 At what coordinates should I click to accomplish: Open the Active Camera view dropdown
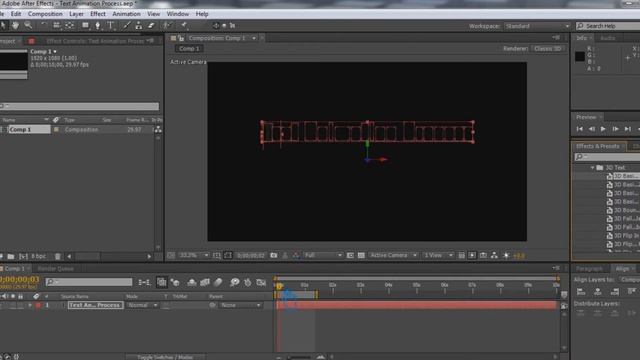point(393,256)
